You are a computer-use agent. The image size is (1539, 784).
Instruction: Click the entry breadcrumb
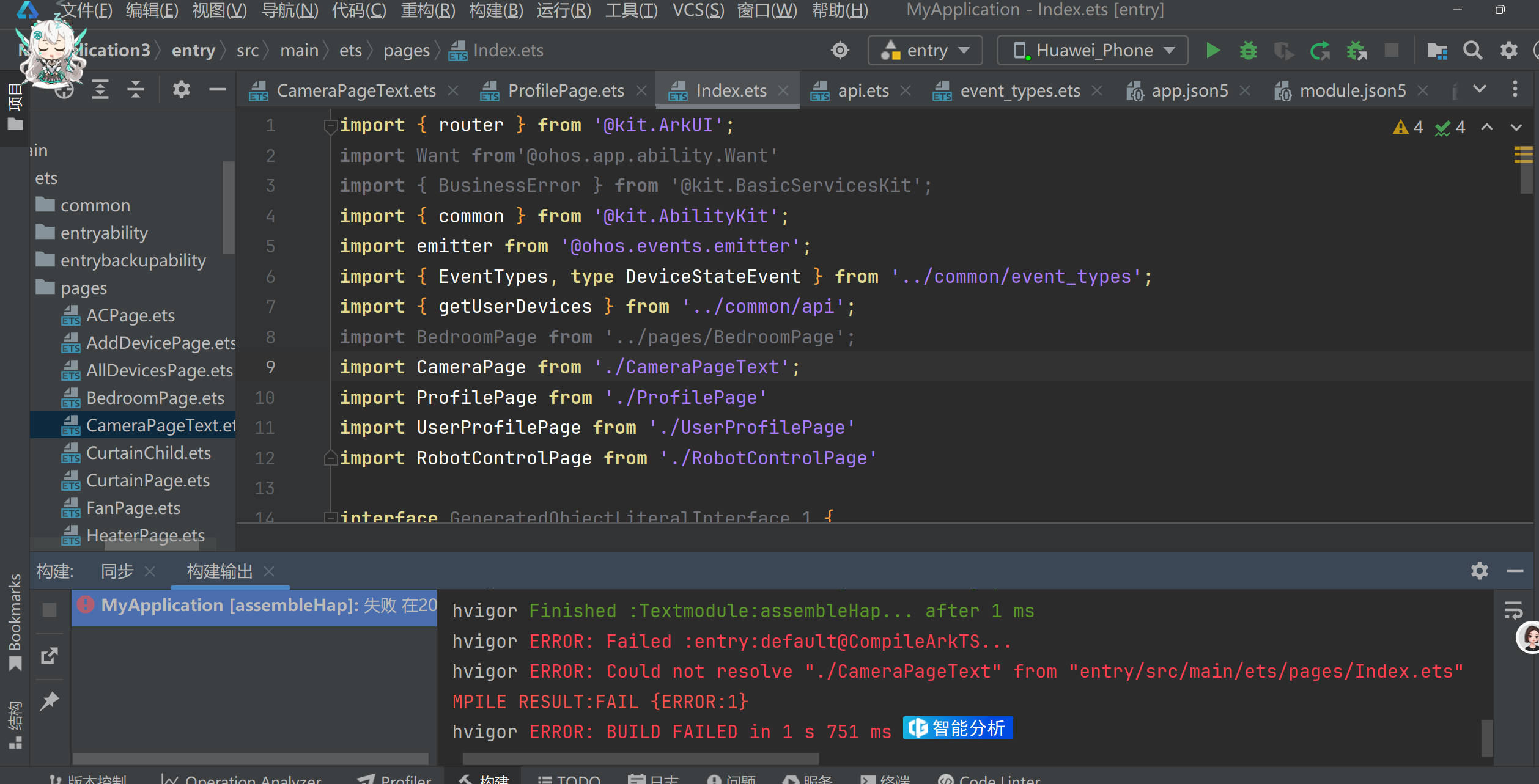coord(193,50)
